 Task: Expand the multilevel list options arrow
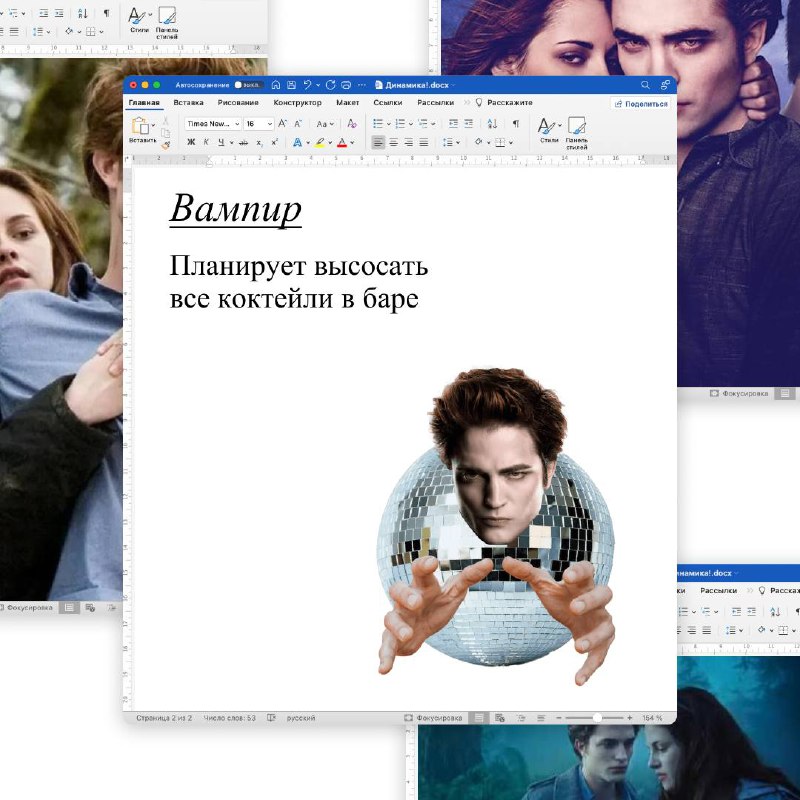(x=433, y=124)
